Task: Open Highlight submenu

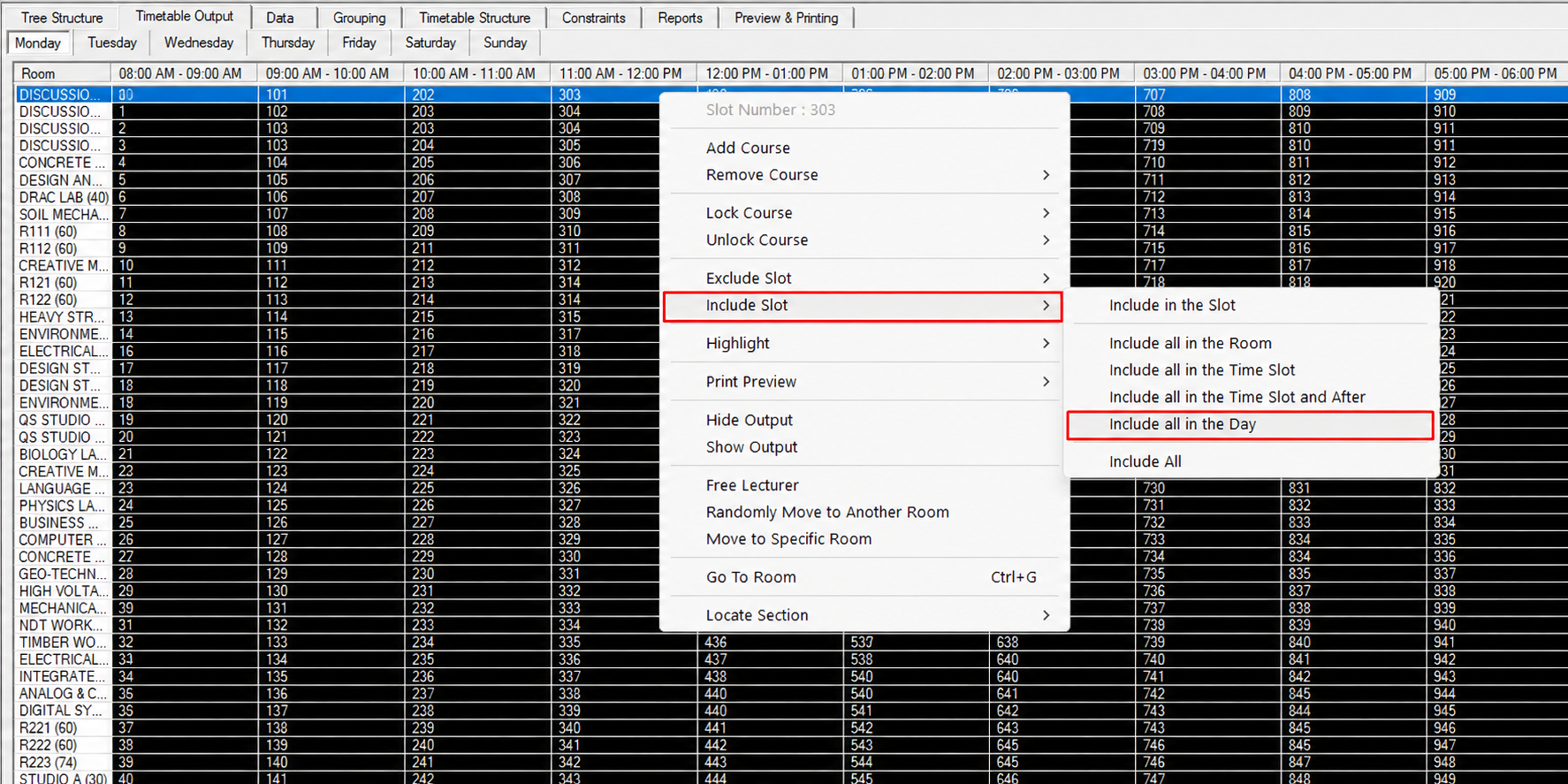Action: [x=864, y=343]
